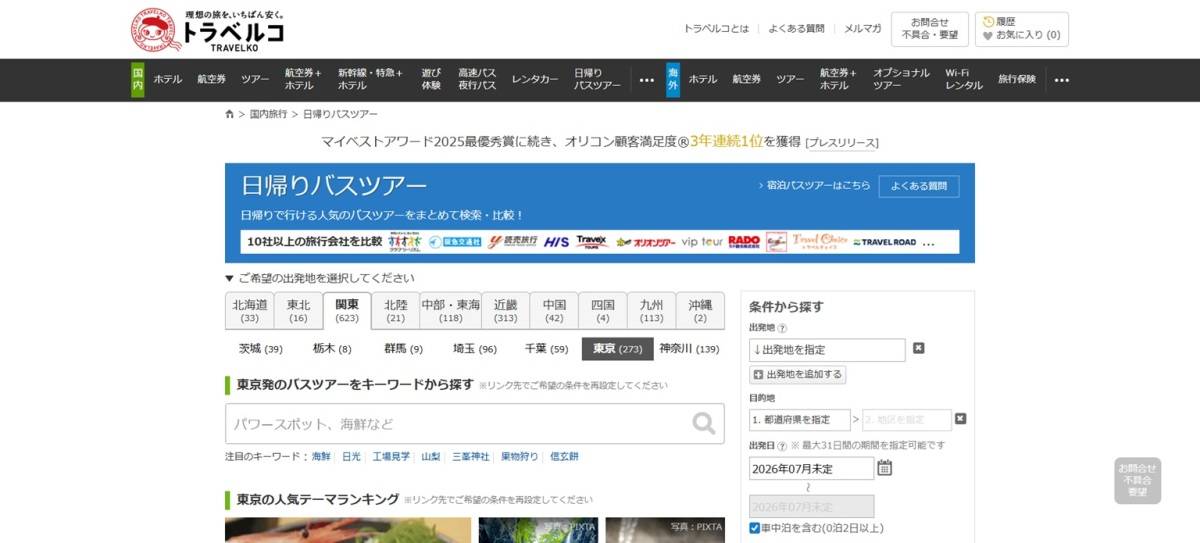Select the 北陸 region tab
This screenshot has height=543, width=1200.
tap(396, 310)
